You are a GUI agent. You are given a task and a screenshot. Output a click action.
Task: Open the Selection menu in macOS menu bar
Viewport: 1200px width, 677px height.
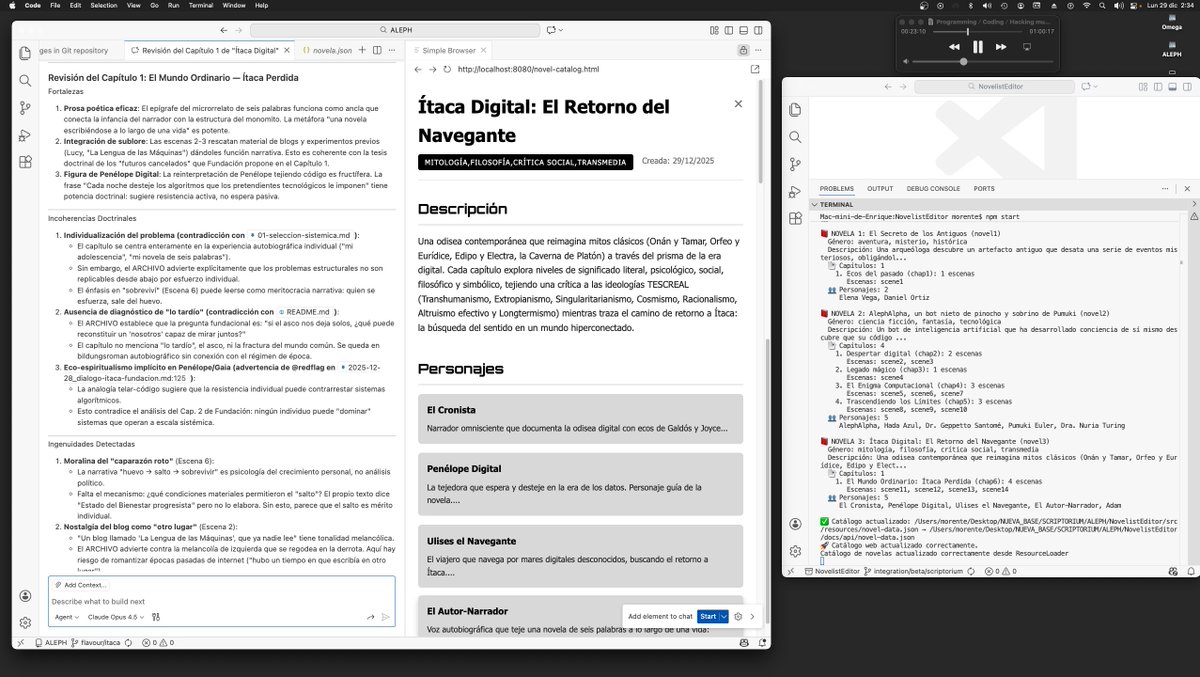(x=103, y=5)
